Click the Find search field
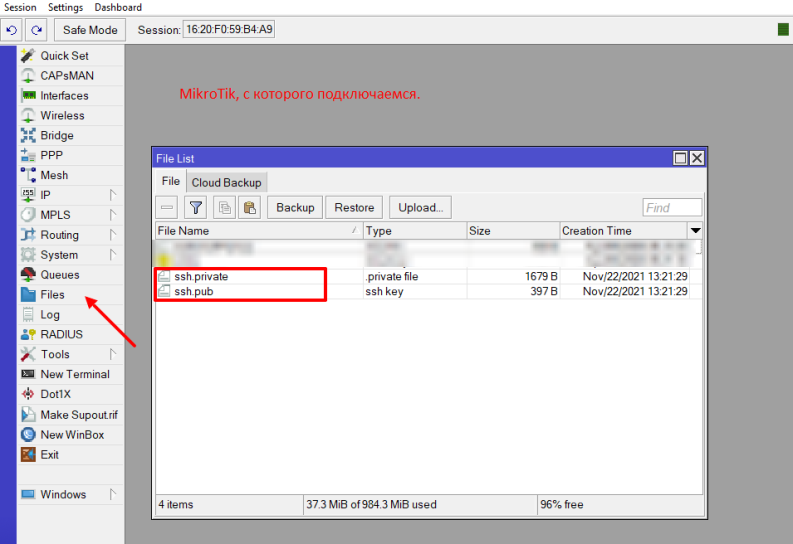 [672, 207]
